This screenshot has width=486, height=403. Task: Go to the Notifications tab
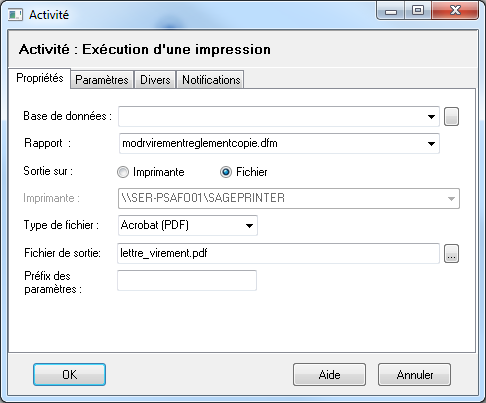click(211, 80)
